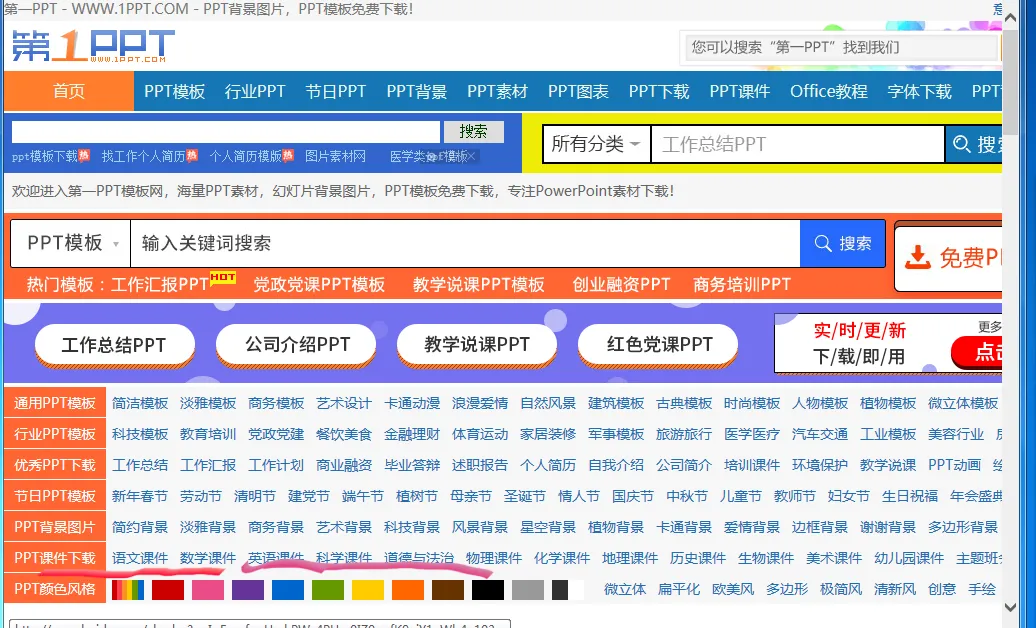Viewport: 1036px width, 628px height.
Task: Click the 教学说课PPT pill button
Action: [x=477, y=344]
